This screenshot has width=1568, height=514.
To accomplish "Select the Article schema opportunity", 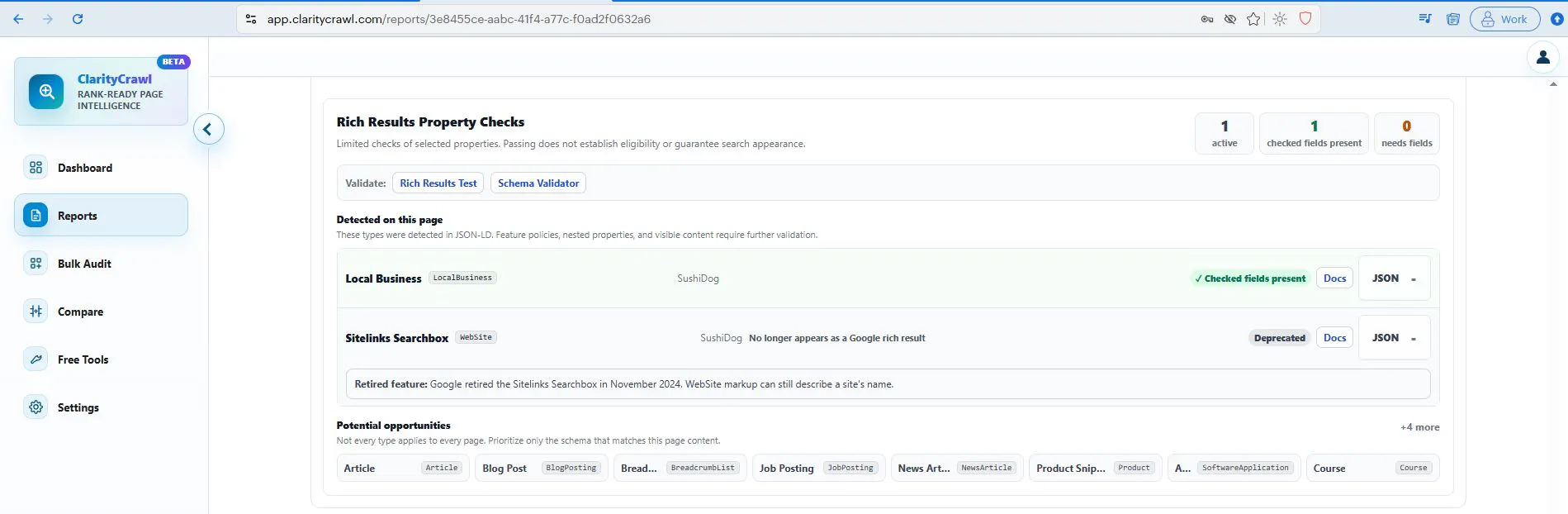I will (x=403, y=468).
